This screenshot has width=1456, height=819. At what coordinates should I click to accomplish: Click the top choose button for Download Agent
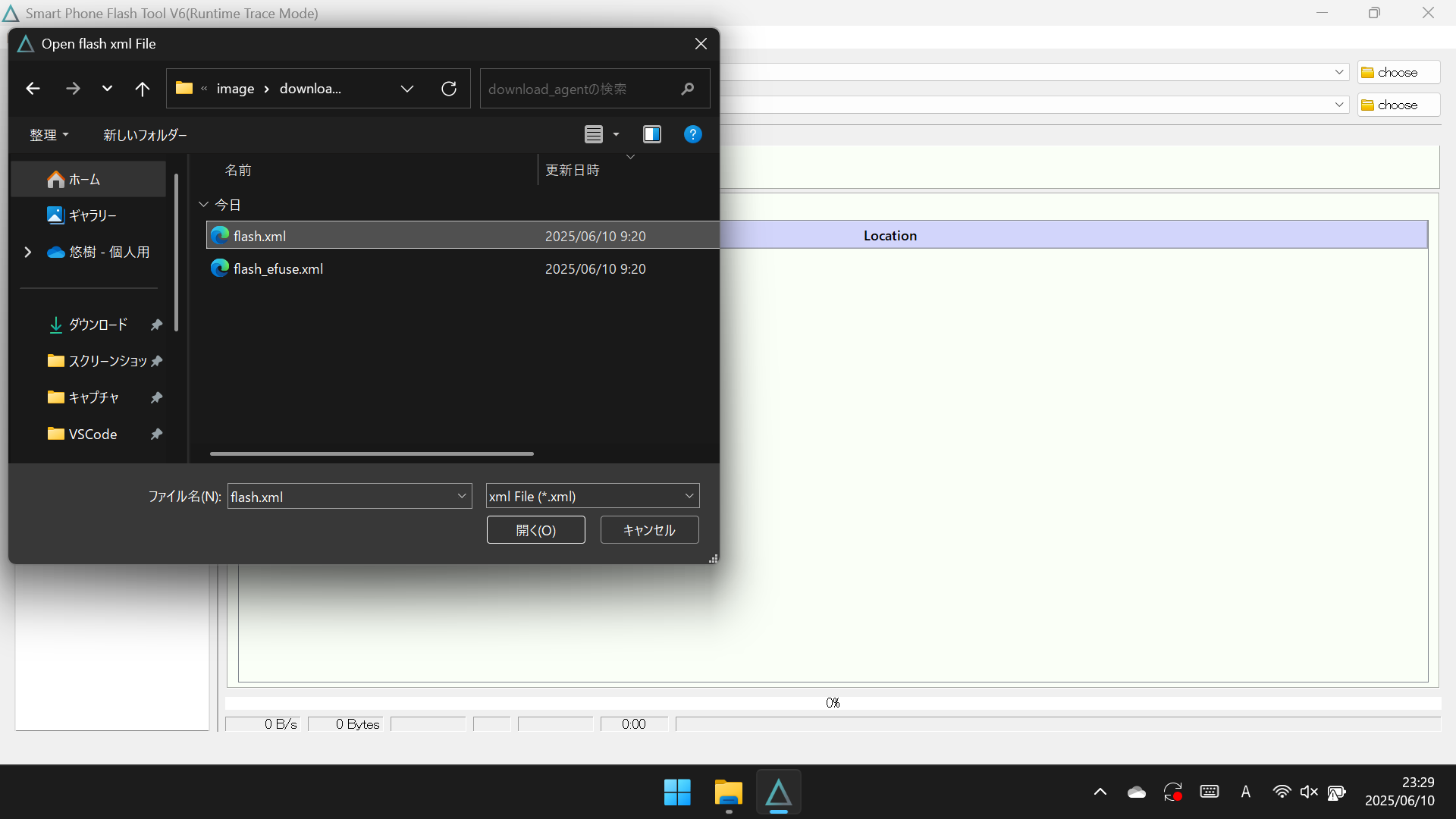coord(1398,72)
